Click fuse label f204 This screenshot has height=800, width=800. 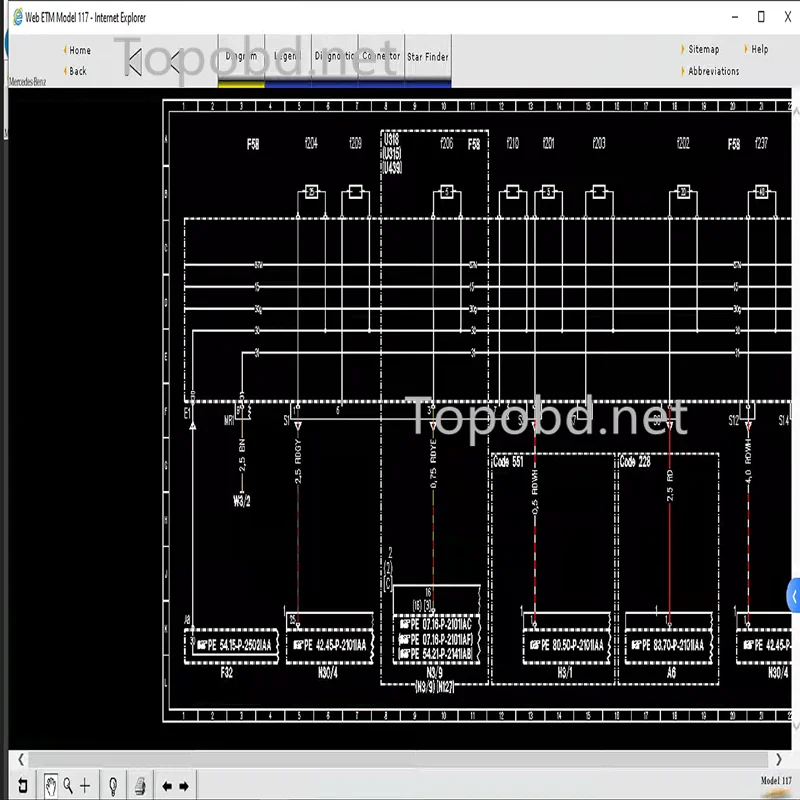click(x=311, y=143)
